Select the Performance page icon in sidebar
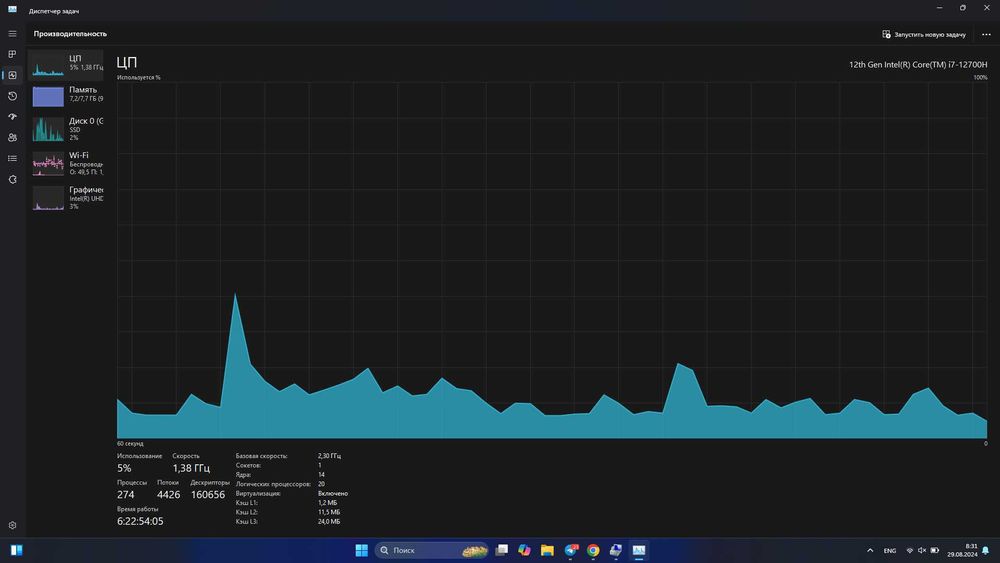 (x=12, y=75)
